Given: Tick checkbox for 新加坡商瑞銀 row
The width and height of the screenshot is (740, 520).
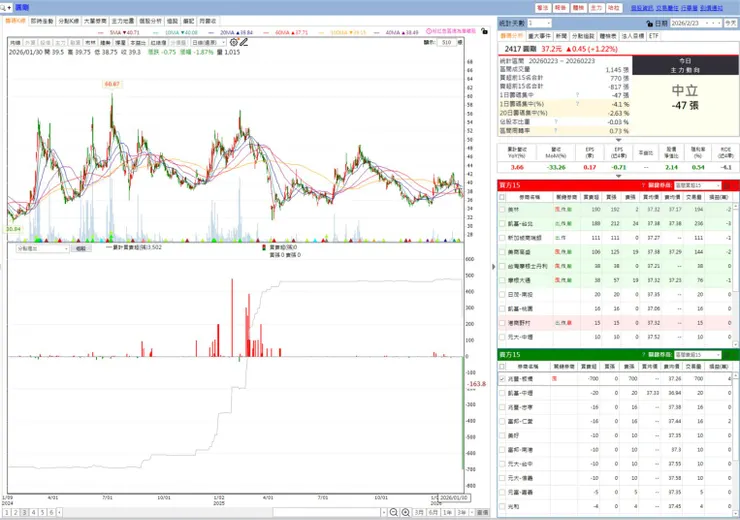Looking at the screenshot, I should pos(502,238).
